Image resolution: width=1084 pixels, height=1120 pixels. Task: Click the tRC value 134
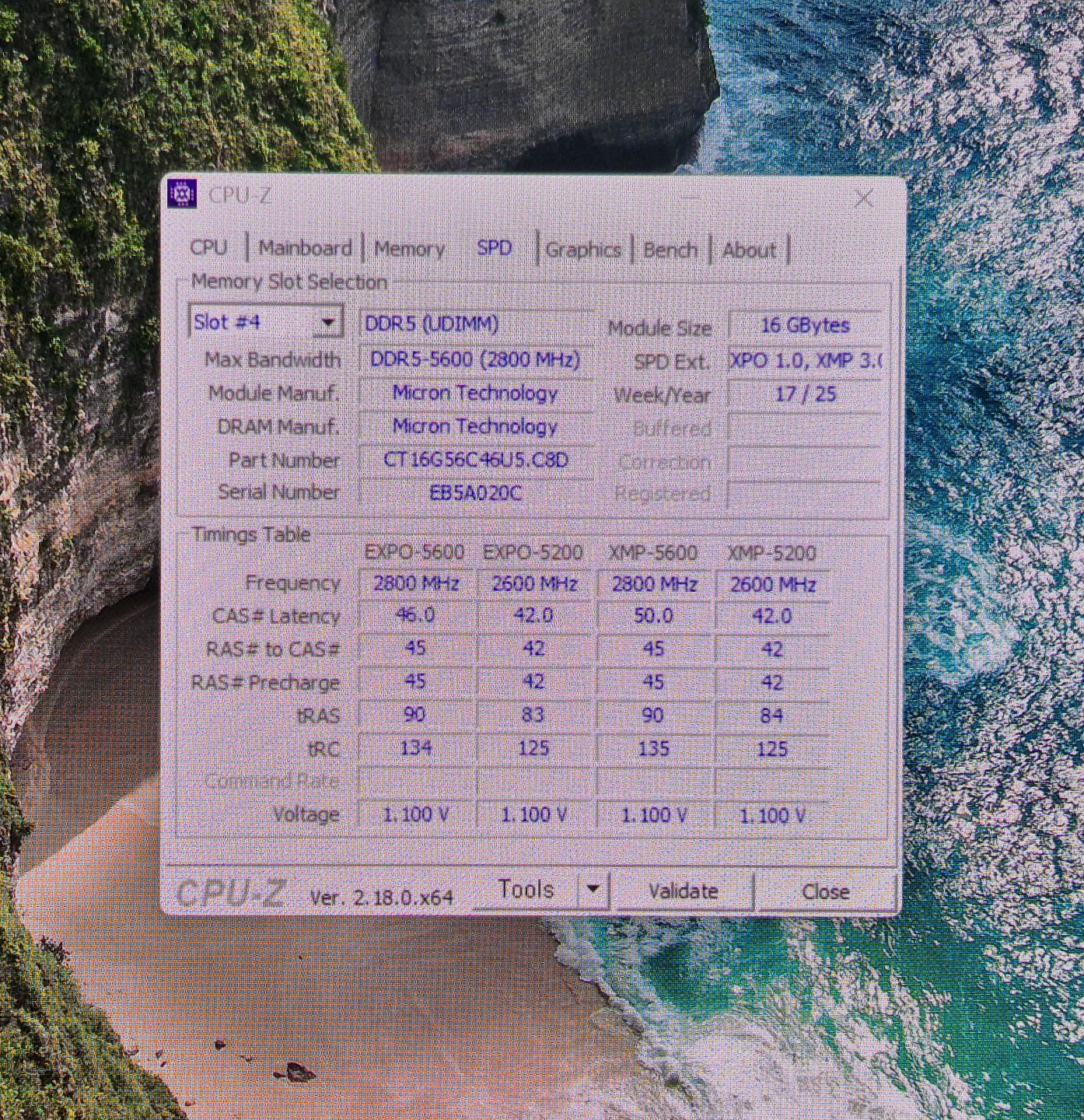pos(416,747)
